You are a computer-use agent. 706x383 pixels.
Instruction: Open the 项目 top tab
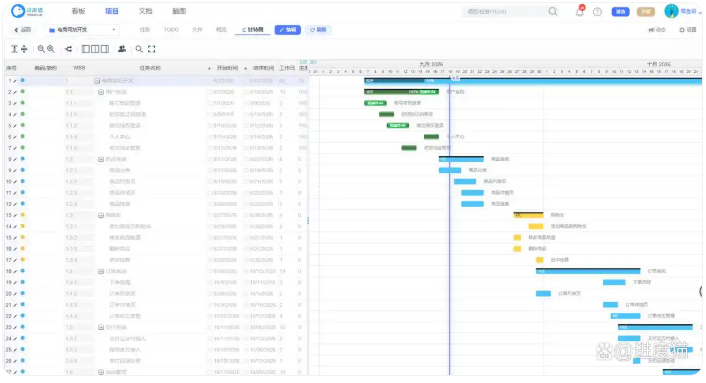[x=112, y=11]
